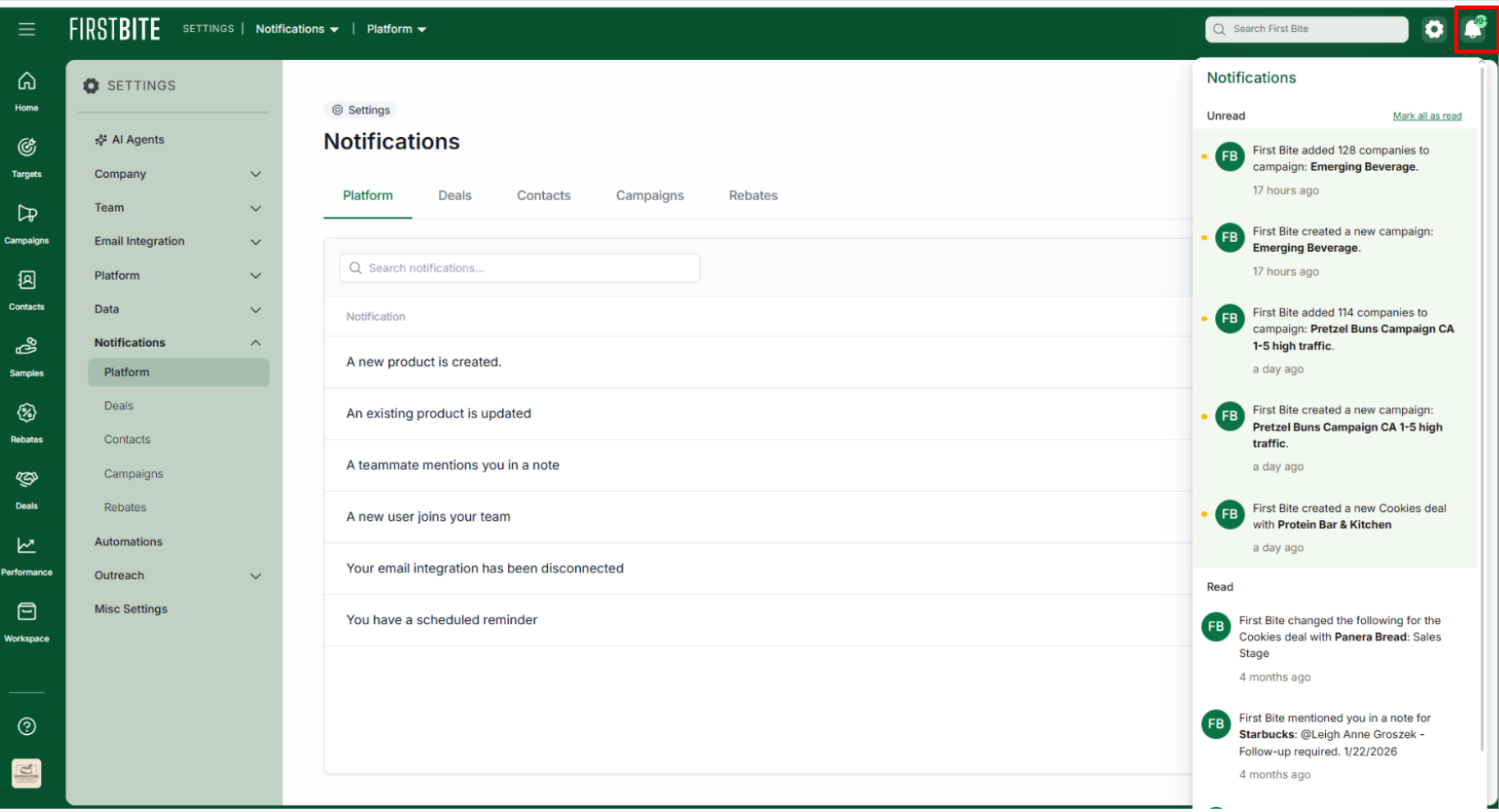Go to Home in left sidebar
The image size is (1499, 812).
[x=26, y=91]
